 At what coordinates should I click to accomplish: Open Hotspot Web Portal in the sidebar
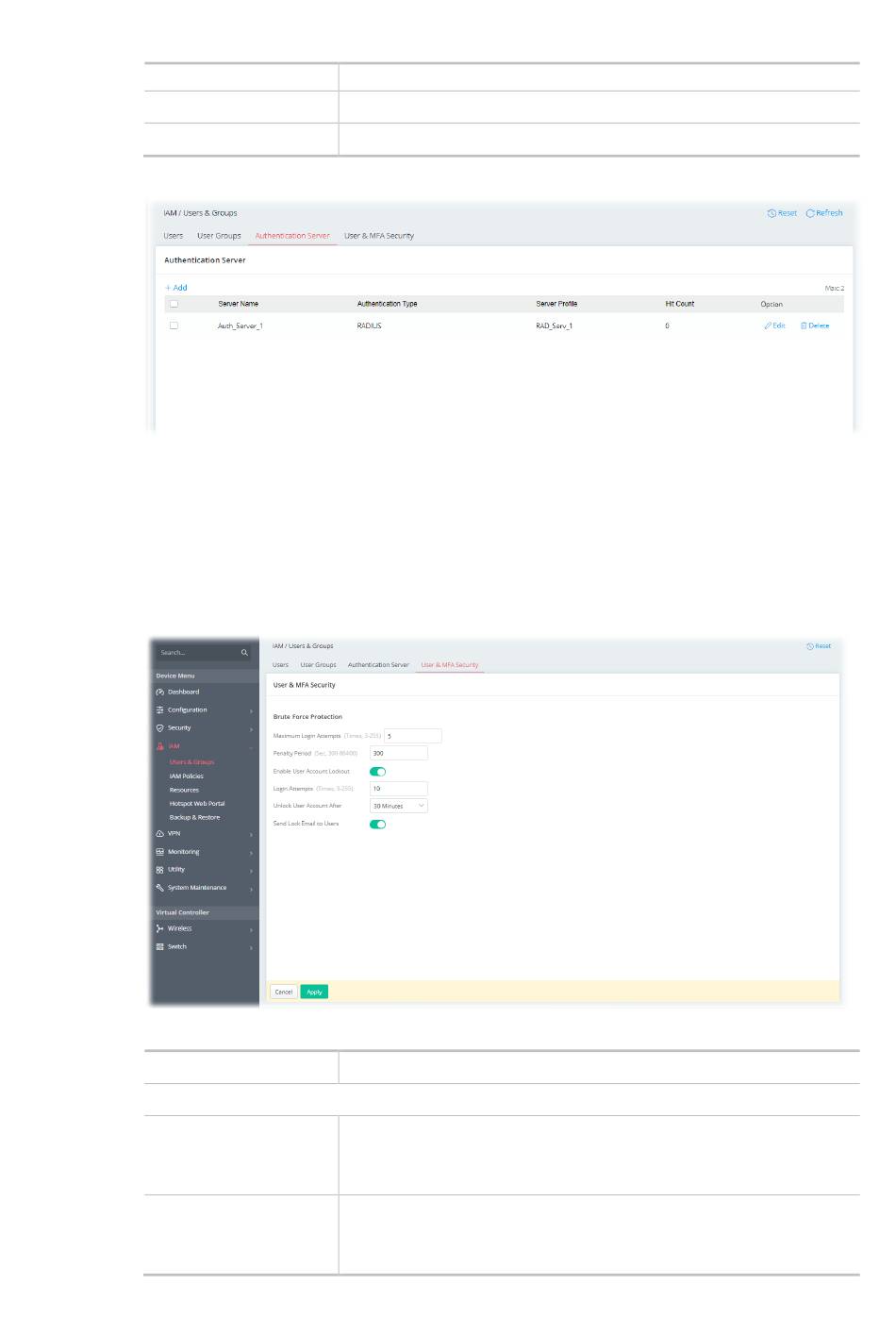197,804
